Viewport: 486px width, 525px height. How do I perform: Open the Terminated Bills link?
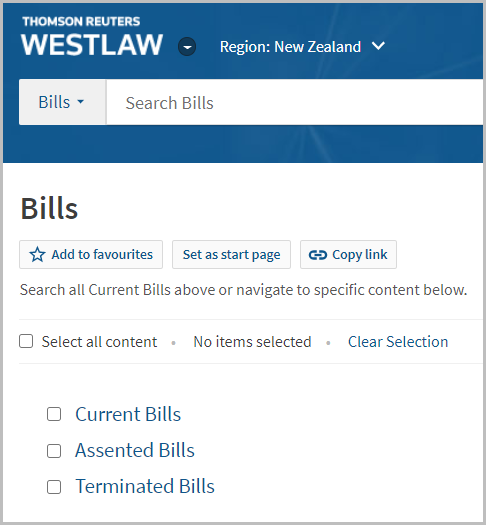[x=145, y=486]
